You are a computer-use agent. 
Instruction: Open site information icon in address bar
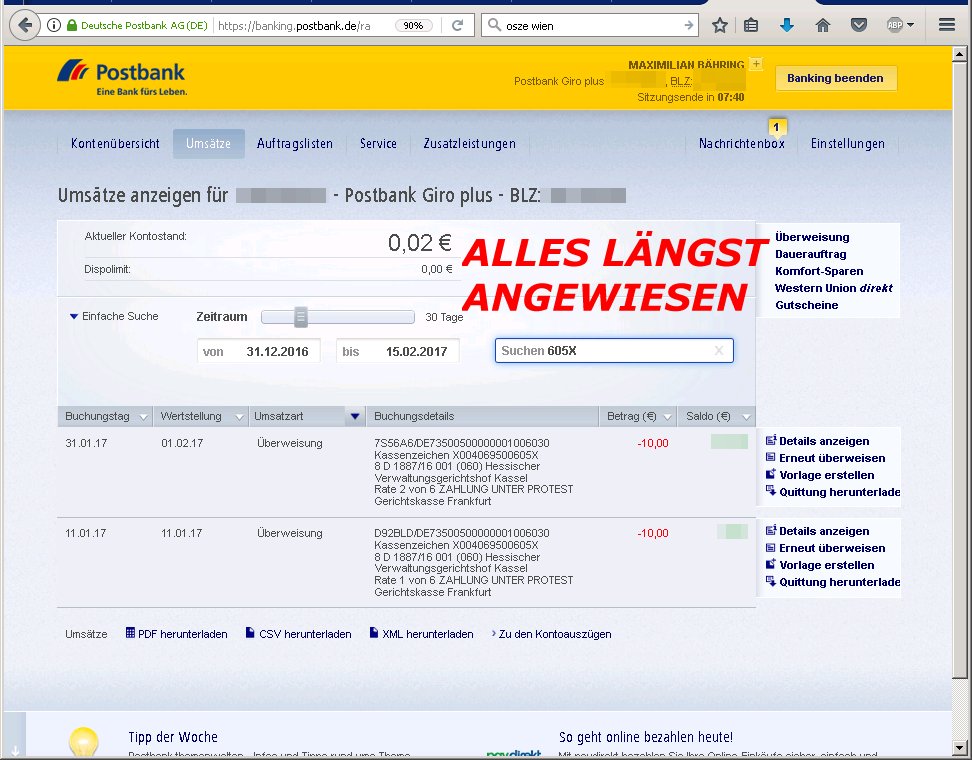click(x=54, y=25)
